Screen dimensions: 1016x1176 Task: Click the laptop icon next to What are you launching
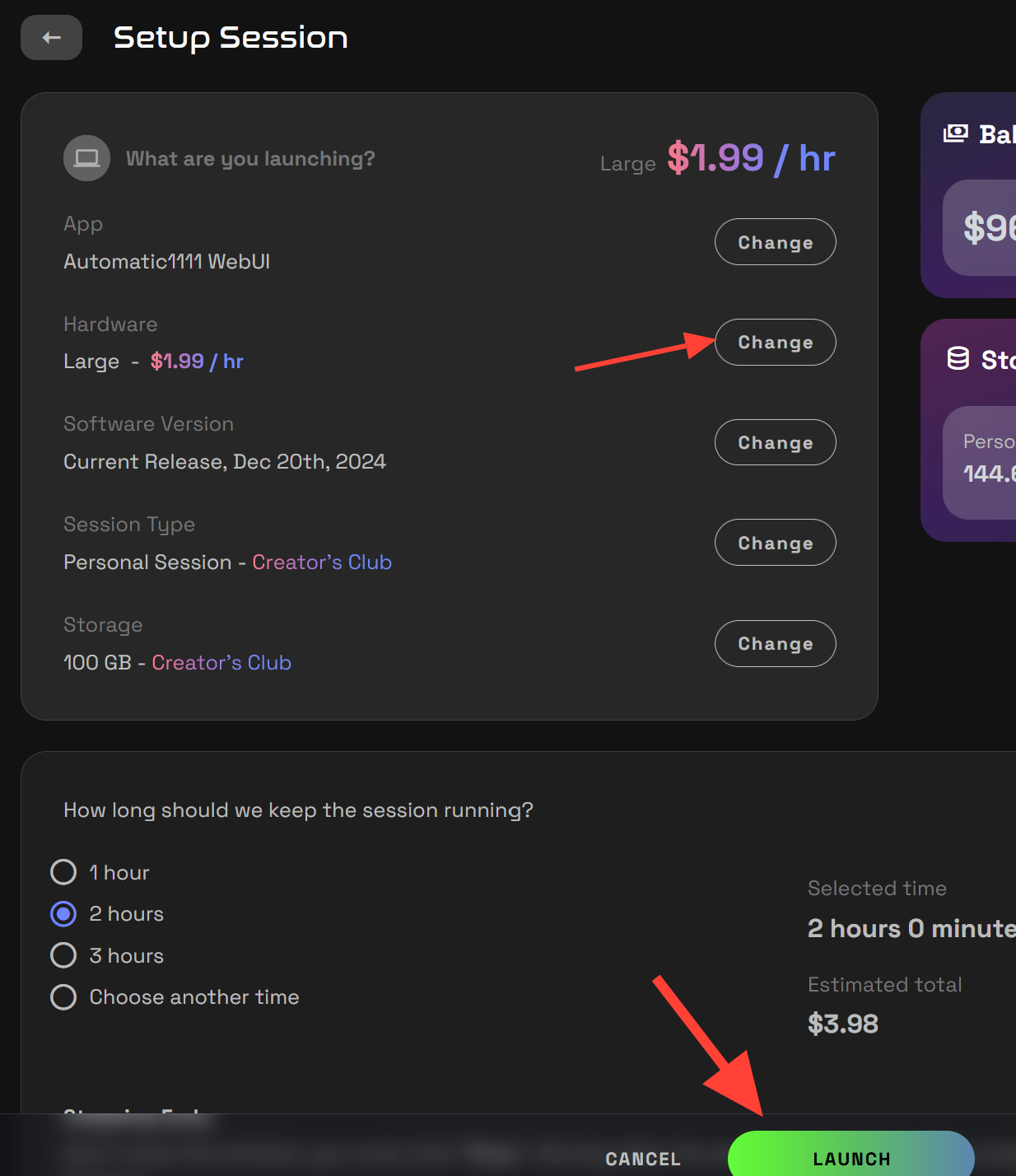[x=86, y=158]
